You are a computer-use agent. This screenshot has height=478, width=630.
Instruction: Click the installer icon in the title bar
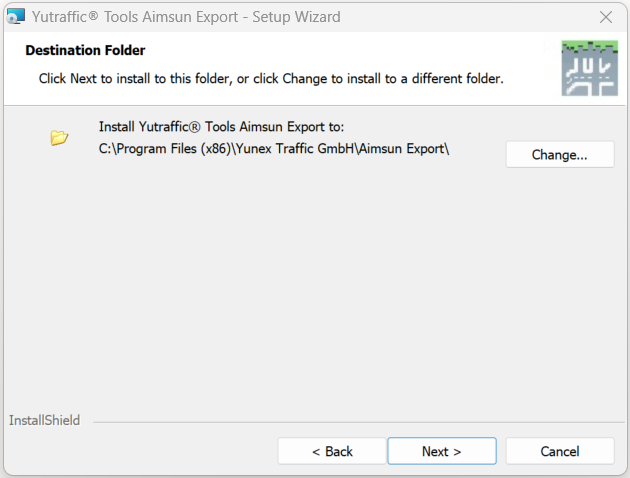(15, 17)
